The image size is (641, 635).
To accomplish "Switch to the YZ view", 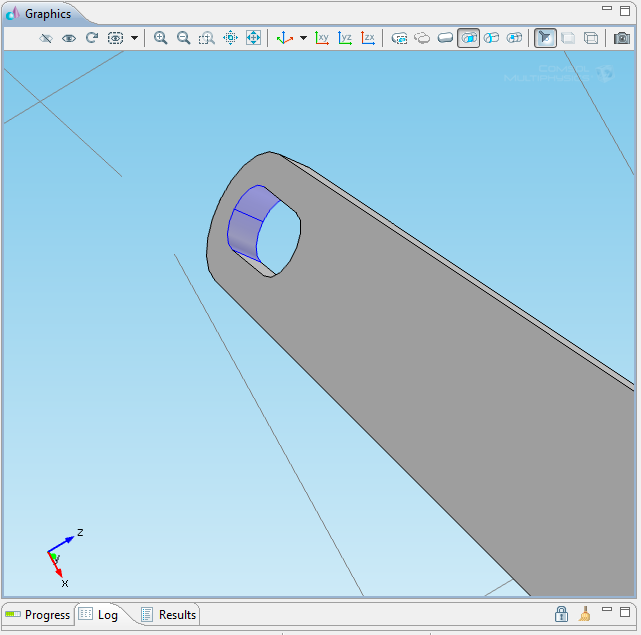I will [x=345, y=38].
